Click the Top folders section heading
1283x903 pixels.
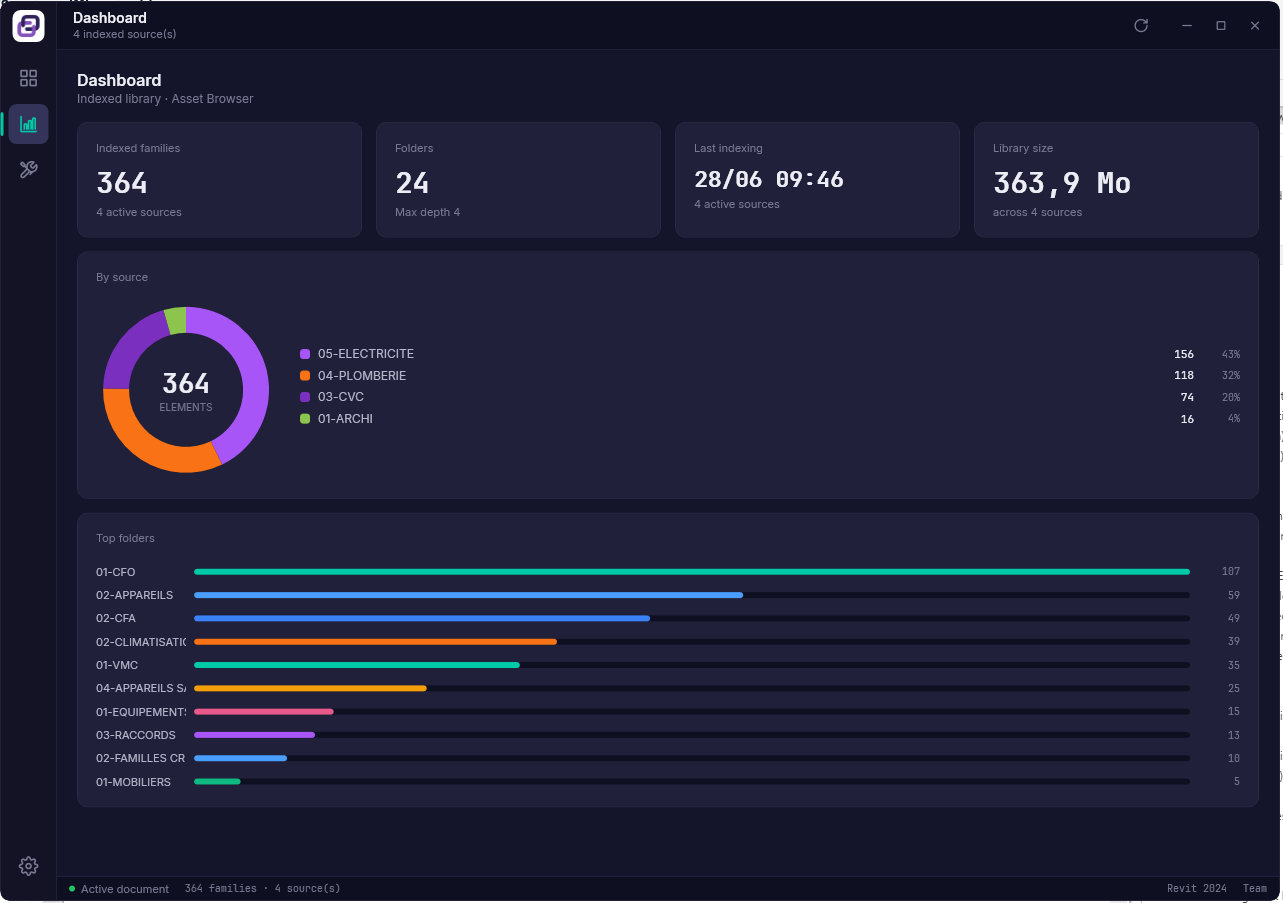(126, 538)
